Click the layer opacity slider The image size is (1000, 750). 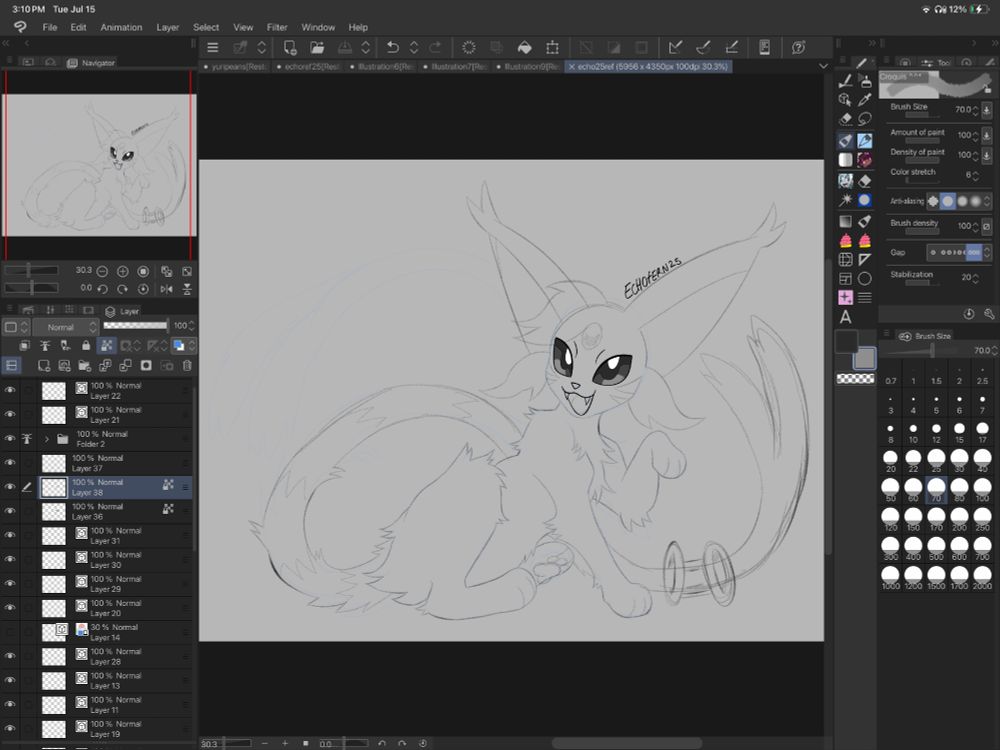135,326
